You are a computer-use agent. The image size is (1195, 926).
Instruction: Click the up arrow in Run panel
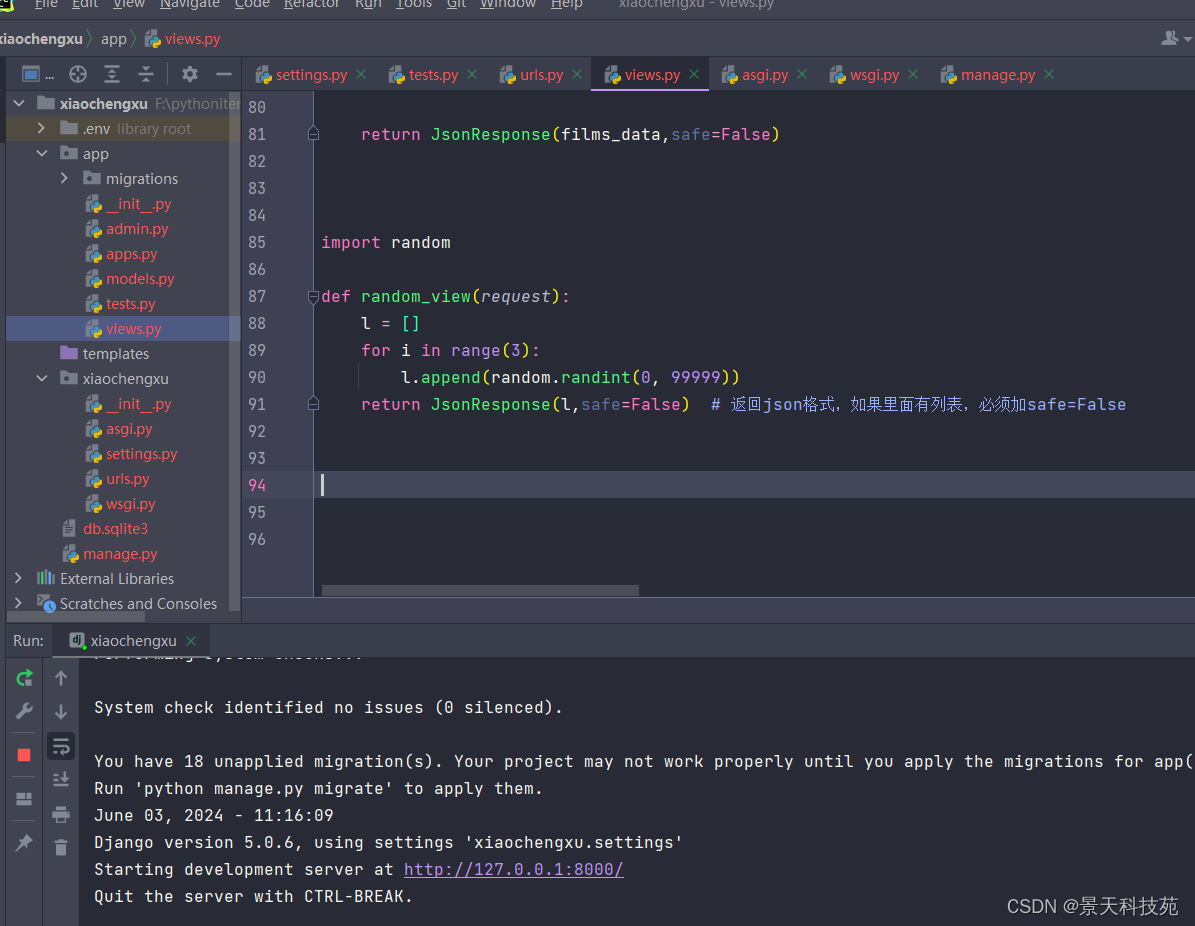(x=61, y=678)
